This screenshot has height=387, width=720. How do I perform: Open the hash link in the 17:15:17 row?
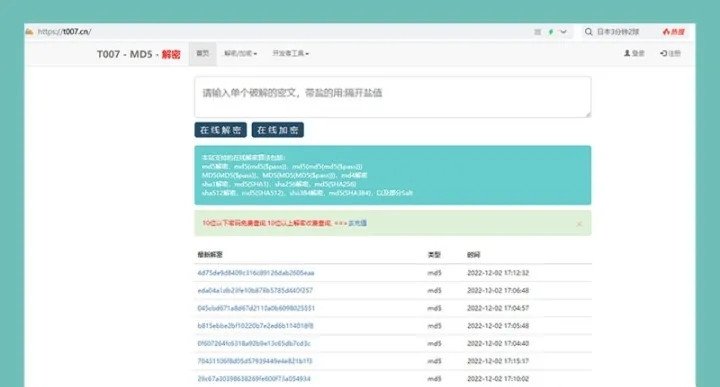click(255, 361)
